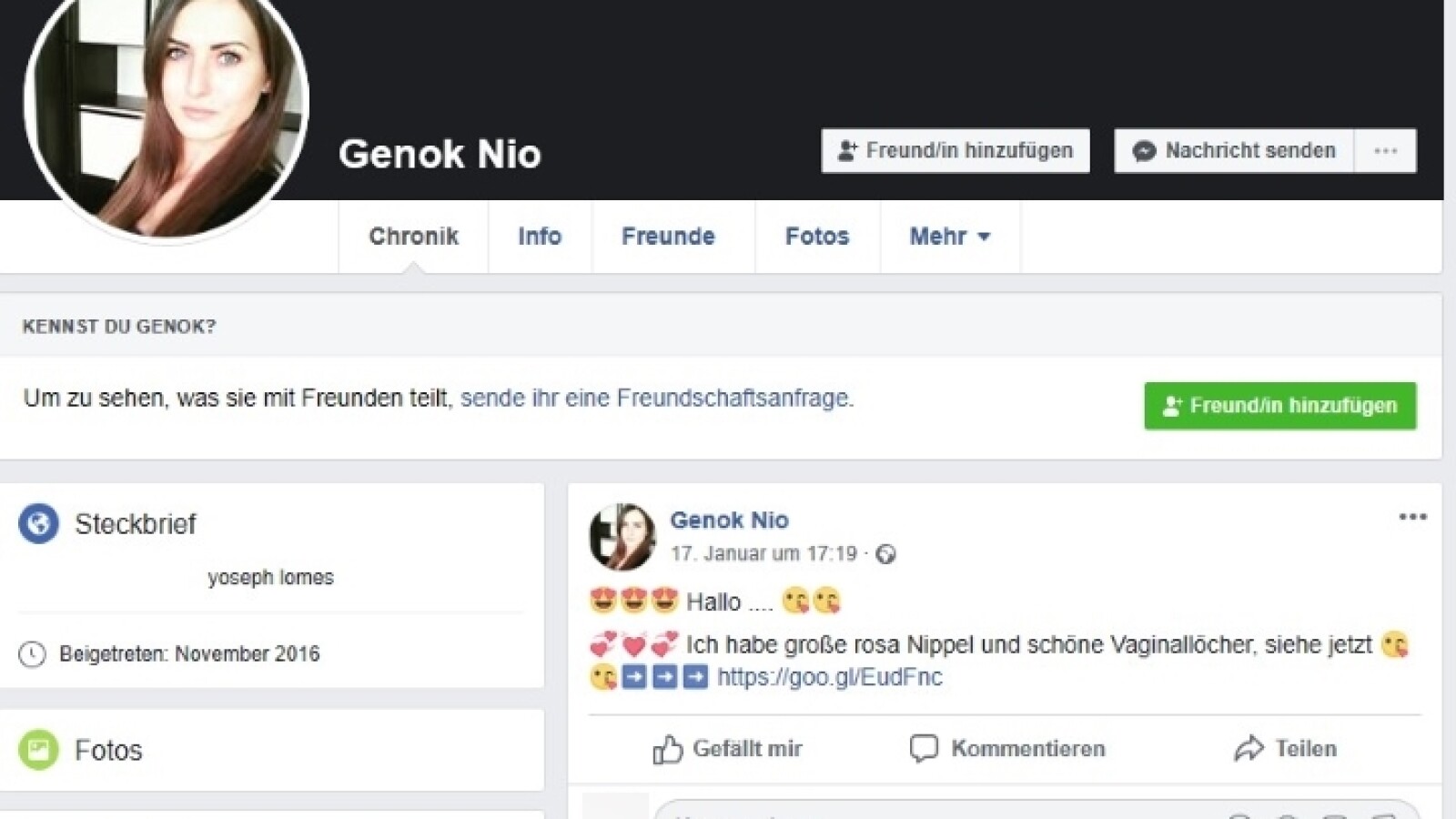Expand the Mehr dropdown tab

949,237
